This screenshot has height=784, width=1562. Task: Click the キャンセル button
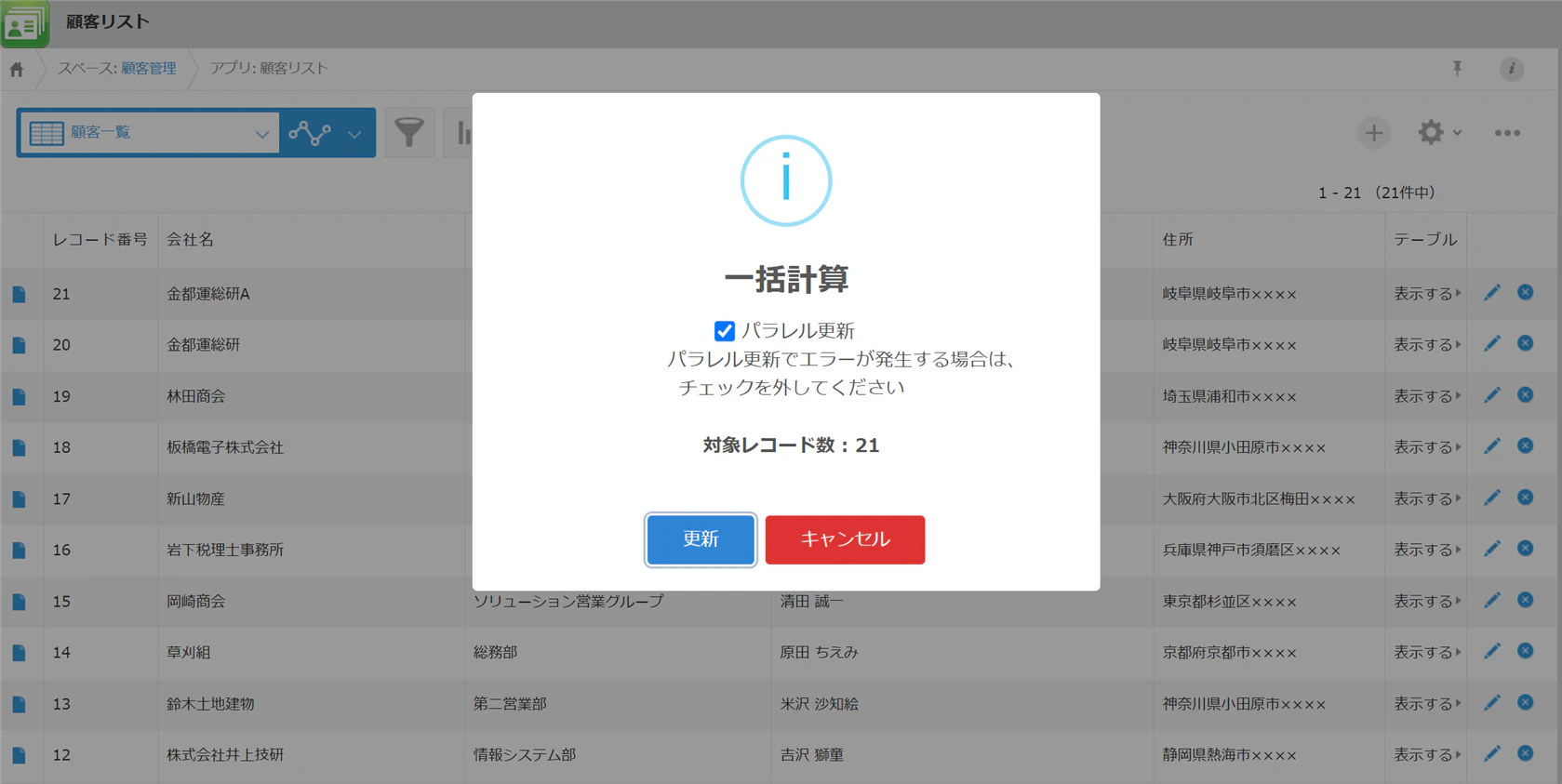point(845,539)
